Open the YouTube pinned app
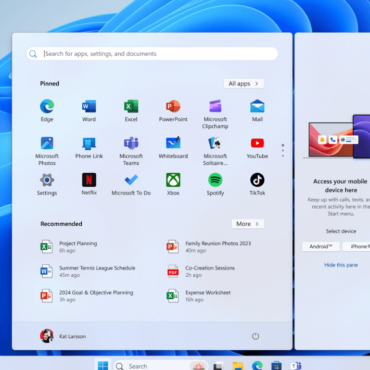The image size is (370, 370). (x=257, y=147)
